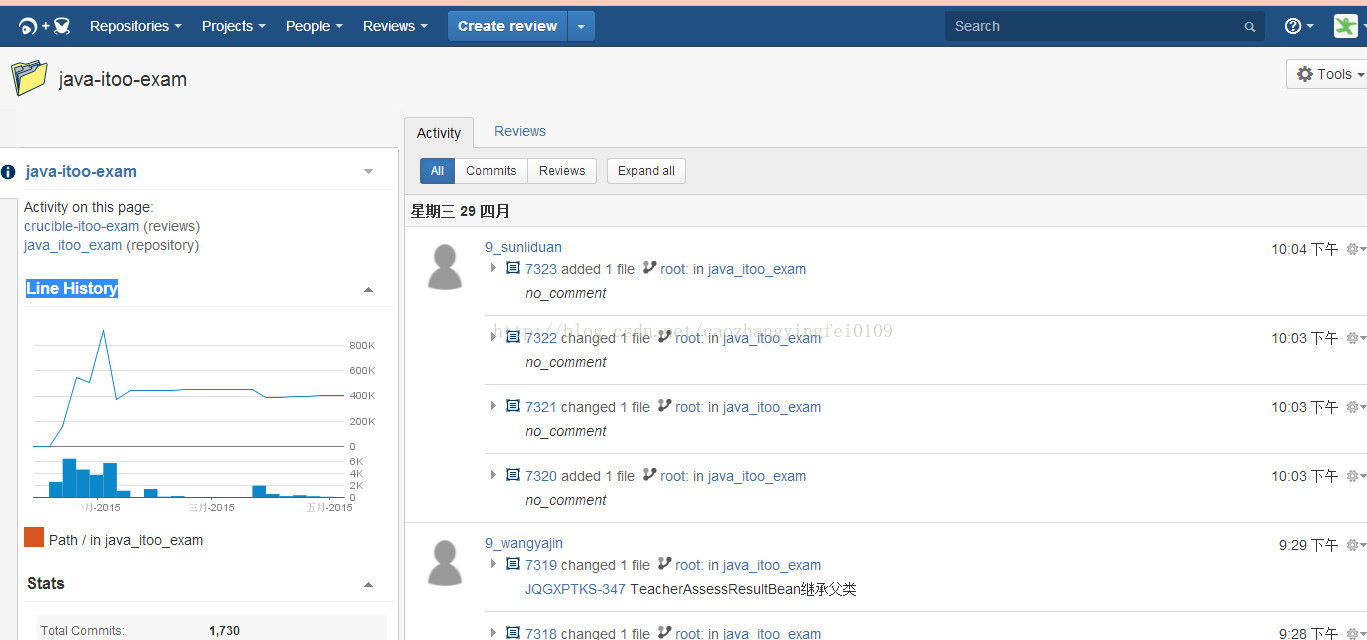Image resolution: width=1367 pixels, height=640 pixels.
Task: Click branch icon in the 7320 row
Action: 649,475
